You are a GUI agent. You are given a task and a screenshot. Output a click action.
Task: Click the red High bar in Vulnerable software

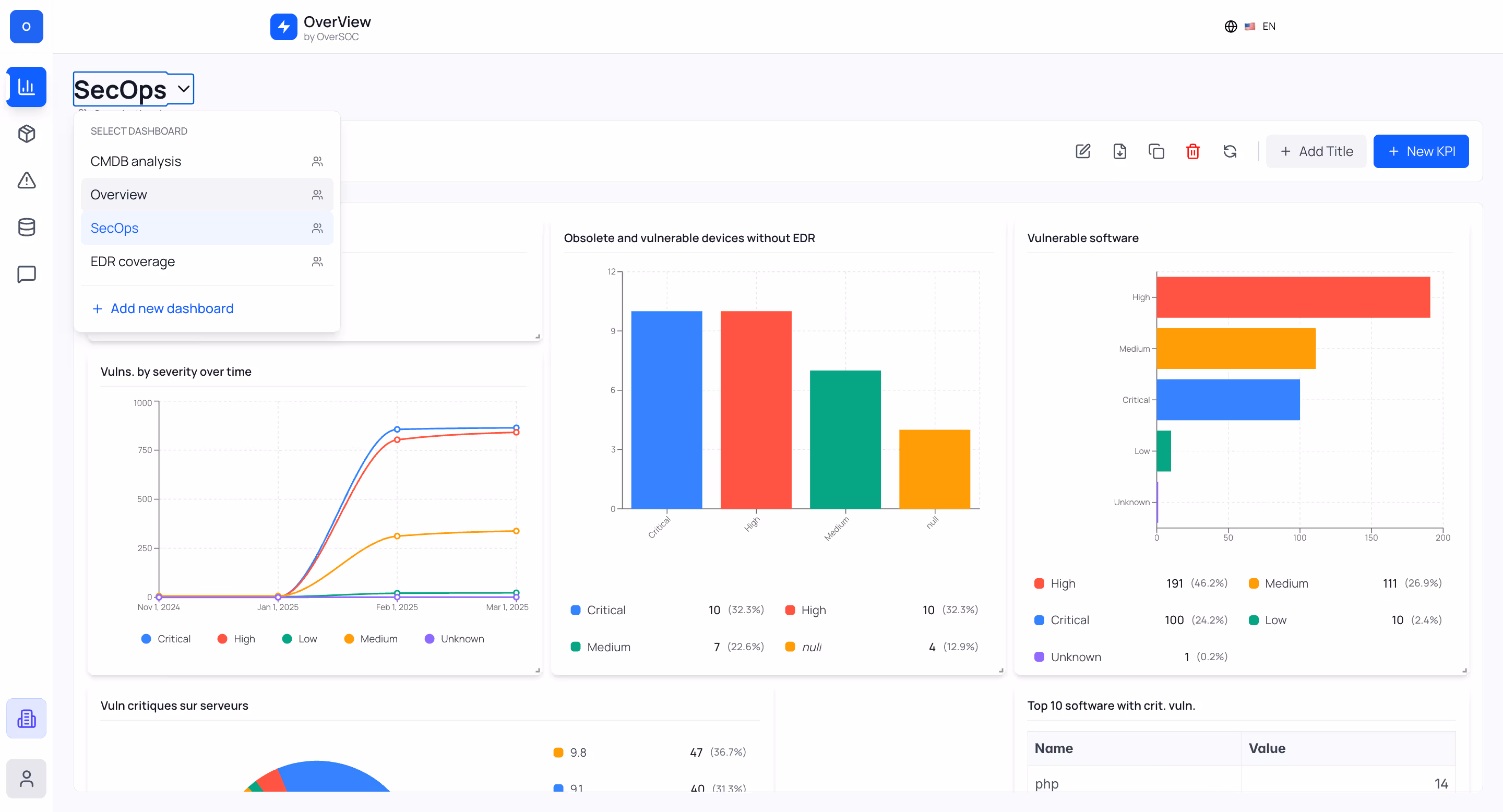(1292, 297)
